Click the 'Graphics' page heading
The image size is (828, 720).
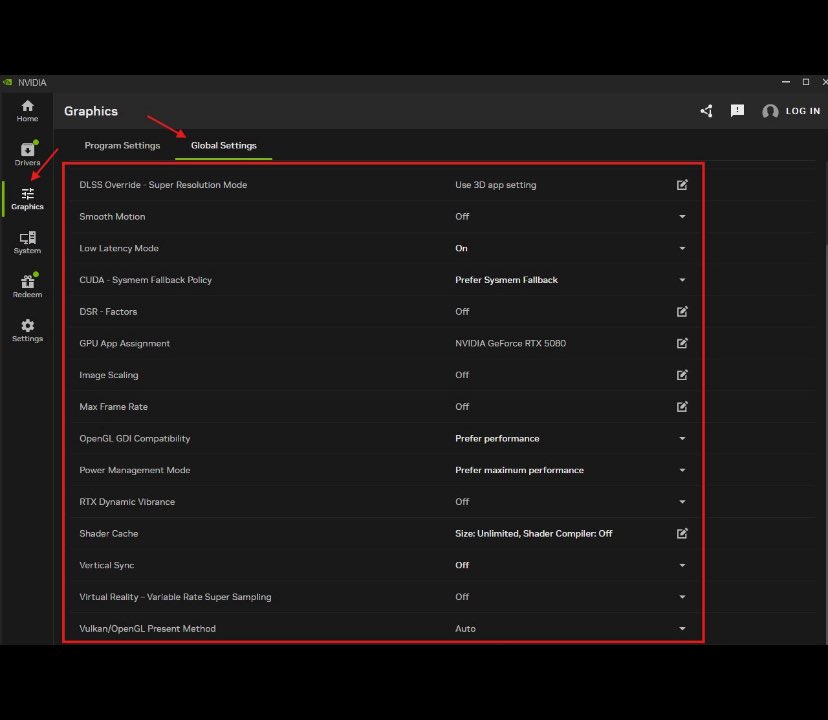[x=91, y=111]
